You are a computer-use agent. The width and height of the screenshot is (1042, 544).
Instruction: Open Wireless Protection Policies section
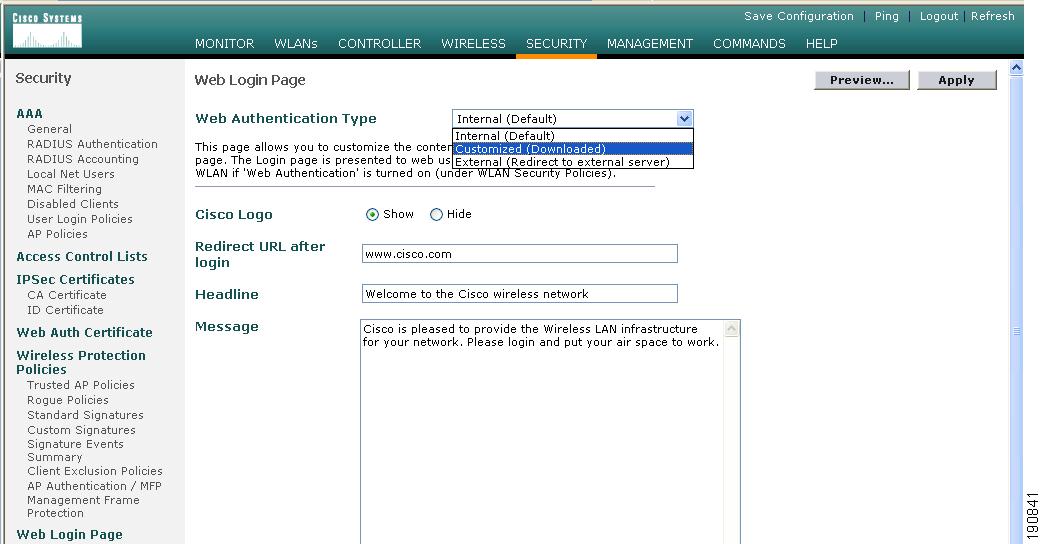point(81,363)
